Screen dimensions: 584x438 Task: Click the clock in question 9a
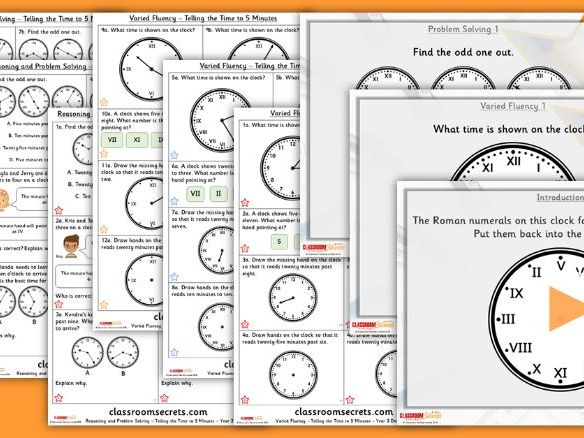[151, 69]
